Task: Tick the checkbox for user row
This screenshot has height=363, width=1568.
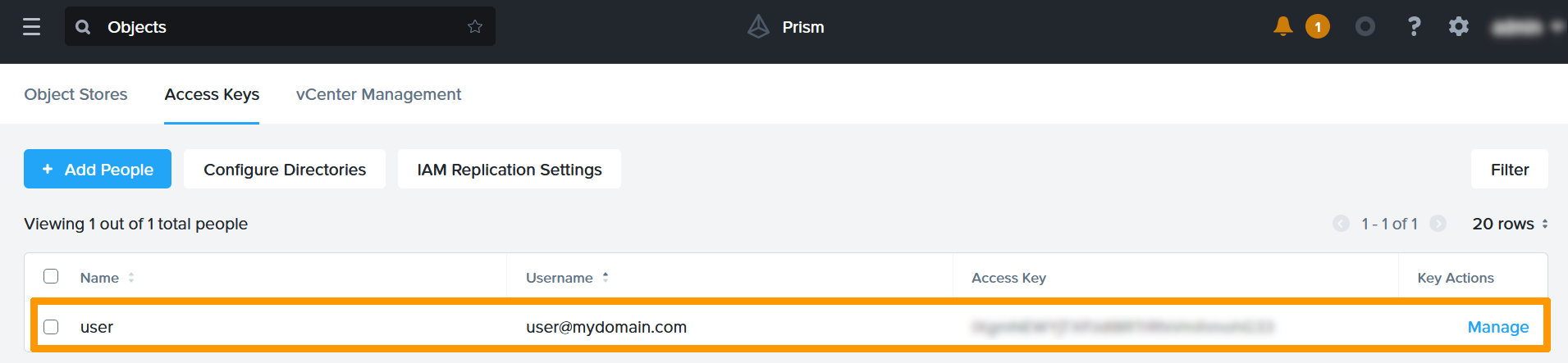Action: [51, 327]
